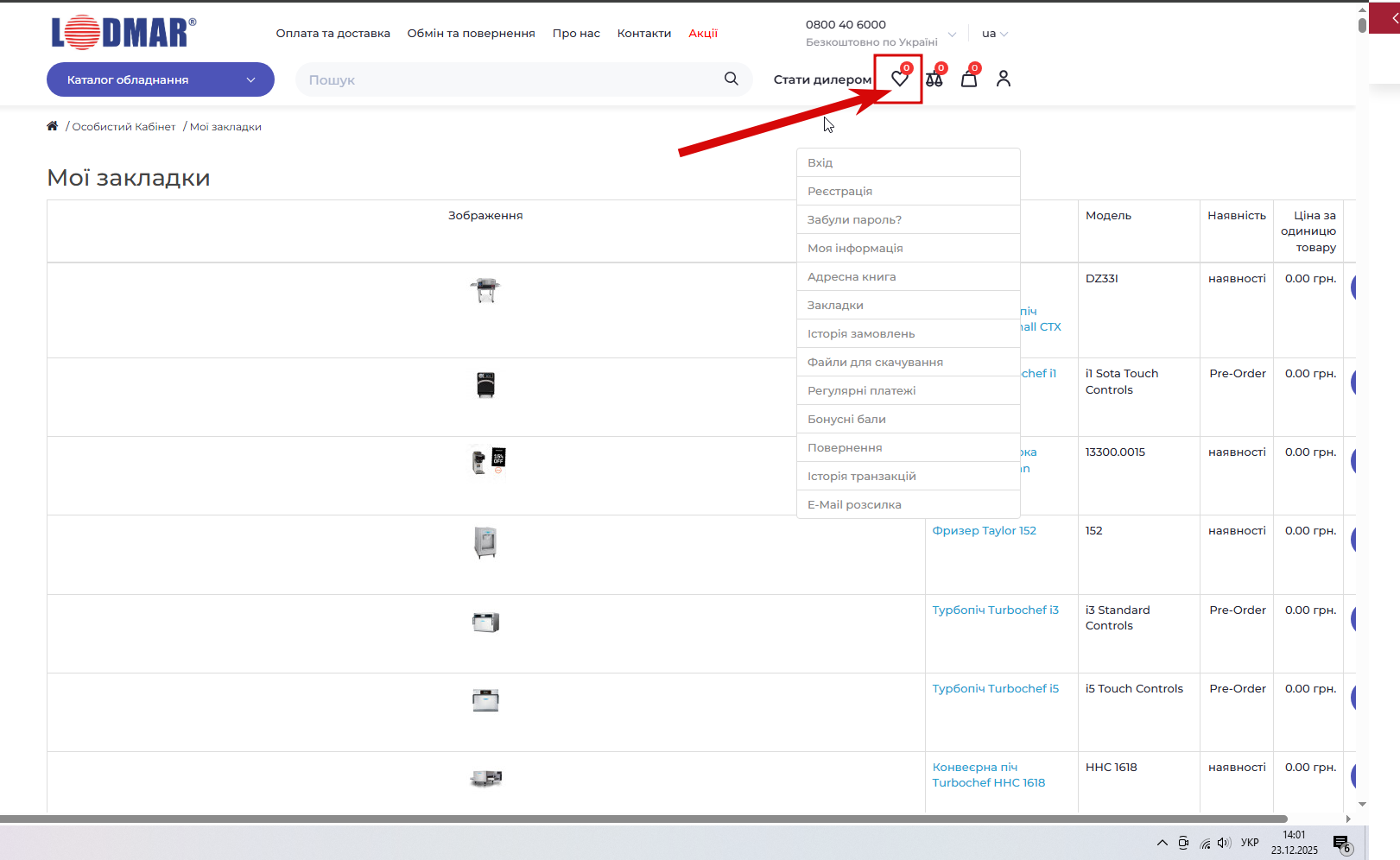Click the Taylor 152 freezer thumbnail
This screenshot has width=1400, height=860.
click(x=485, y=542)
